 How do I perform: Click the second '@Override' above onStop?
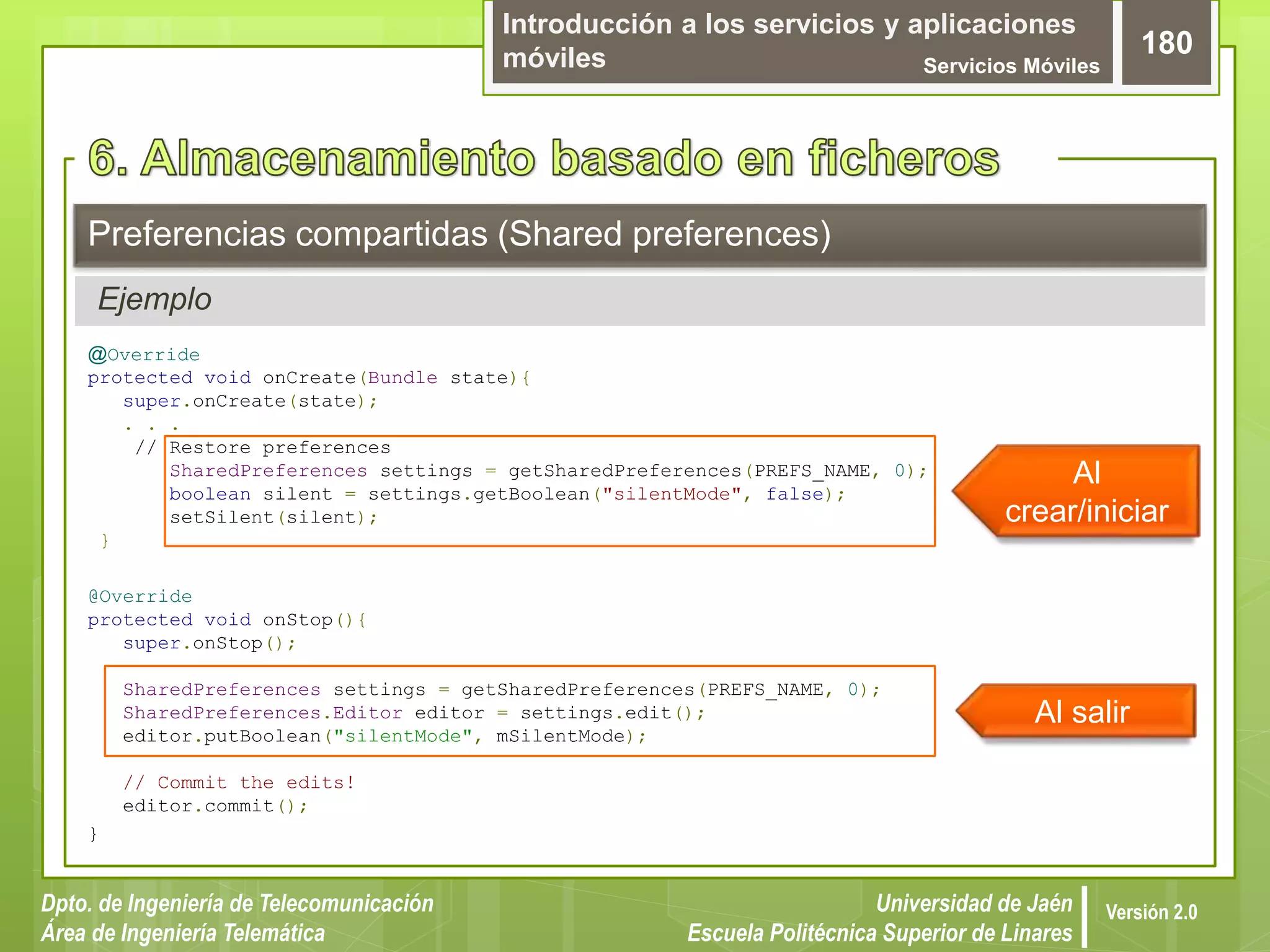[140, 596]
